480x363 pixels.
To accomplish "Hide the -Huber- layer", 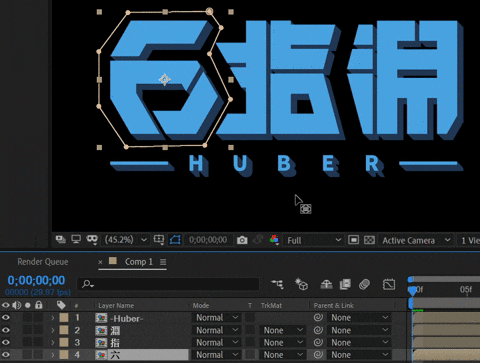I will click(x=6, y=318).
